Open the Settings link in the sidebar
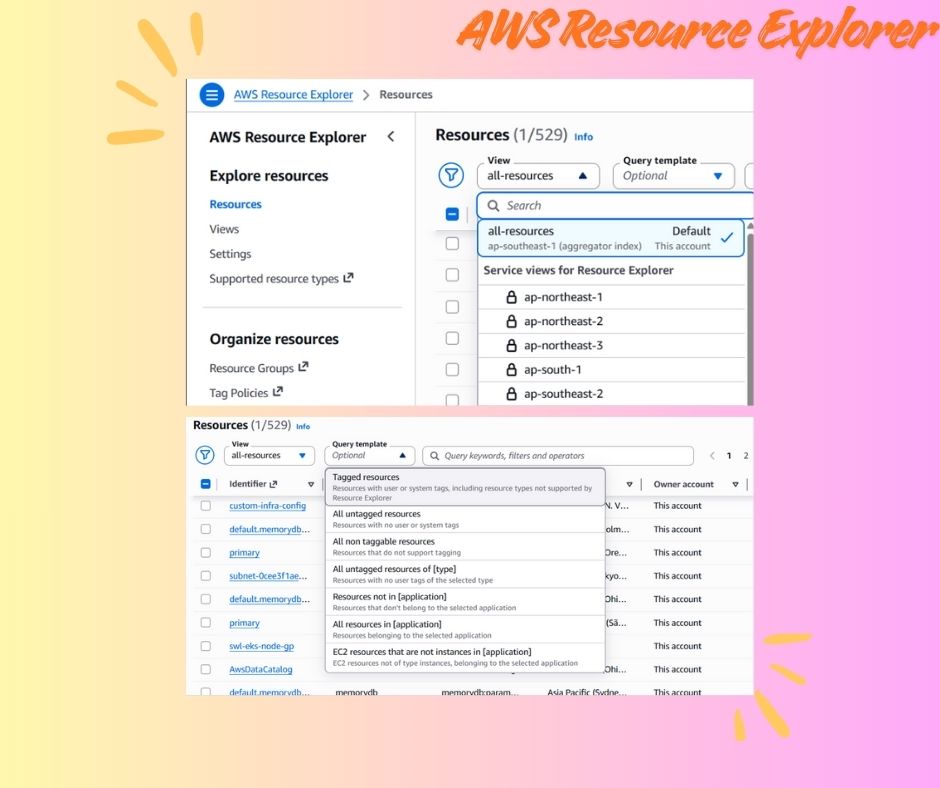 click(x=230, y=254)
